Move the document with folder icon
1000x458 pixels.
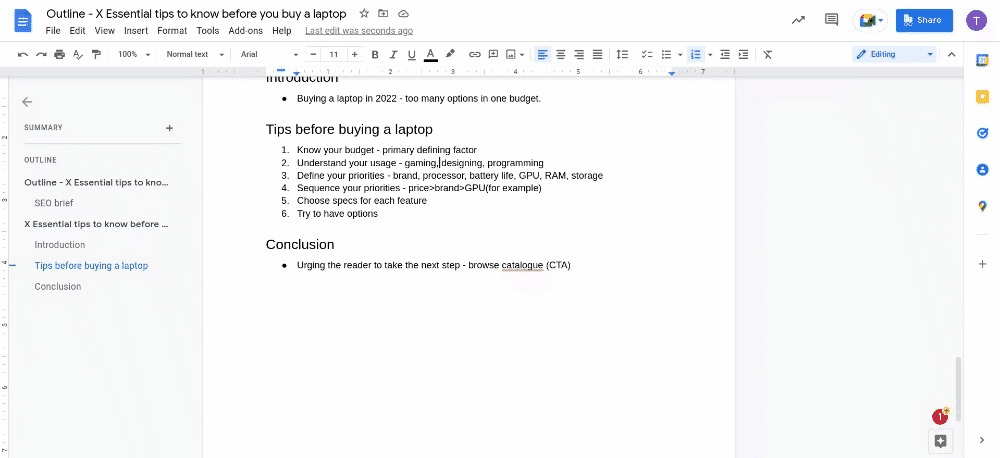pyautogui.click(x=383, y=13)
